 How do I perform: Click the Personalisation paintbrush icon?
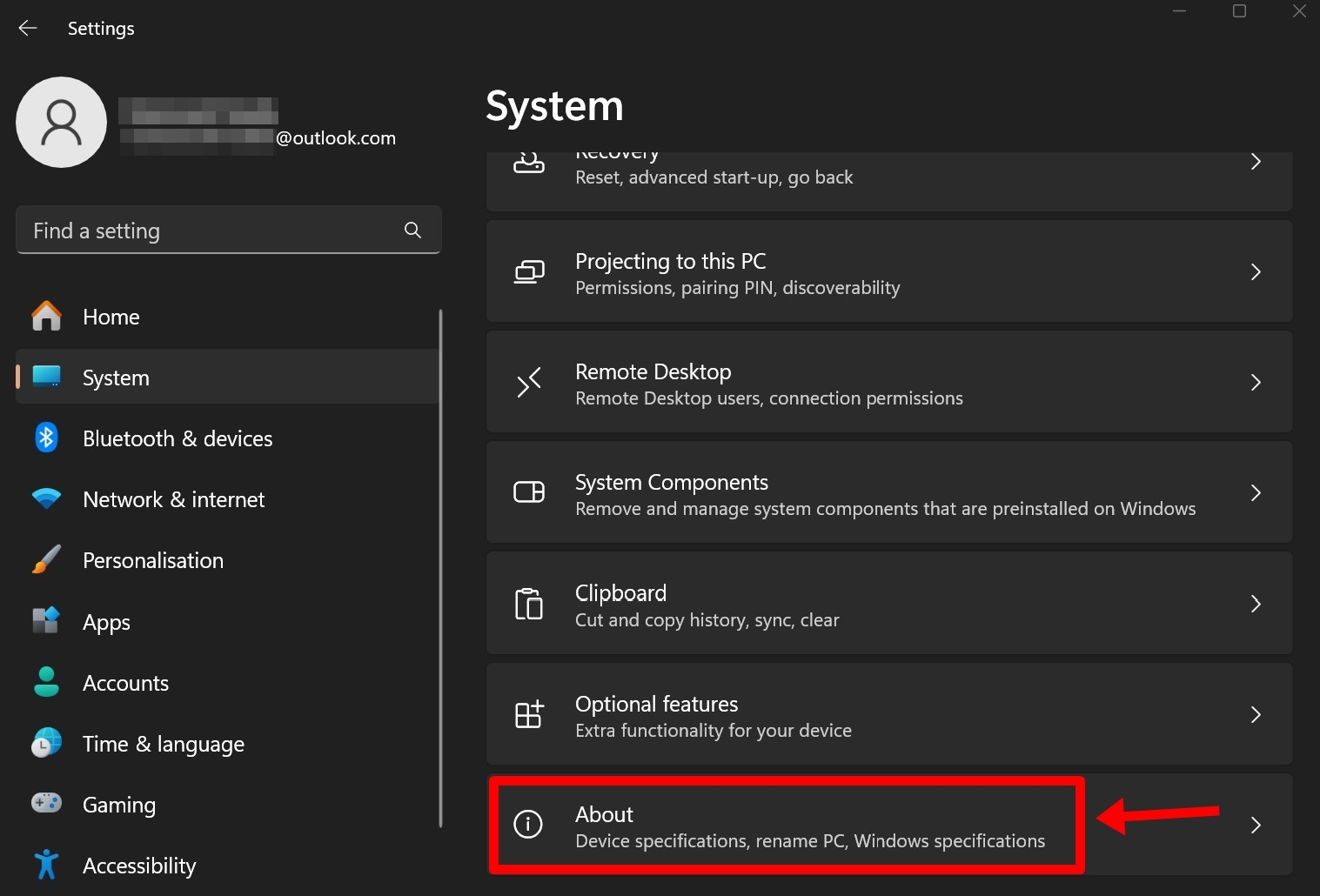(46, 559)
